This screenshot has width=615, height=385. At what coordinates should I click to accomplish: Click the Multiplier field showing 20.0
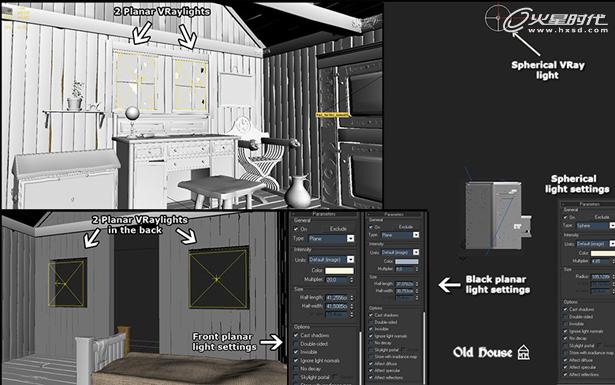pos(337,280)
